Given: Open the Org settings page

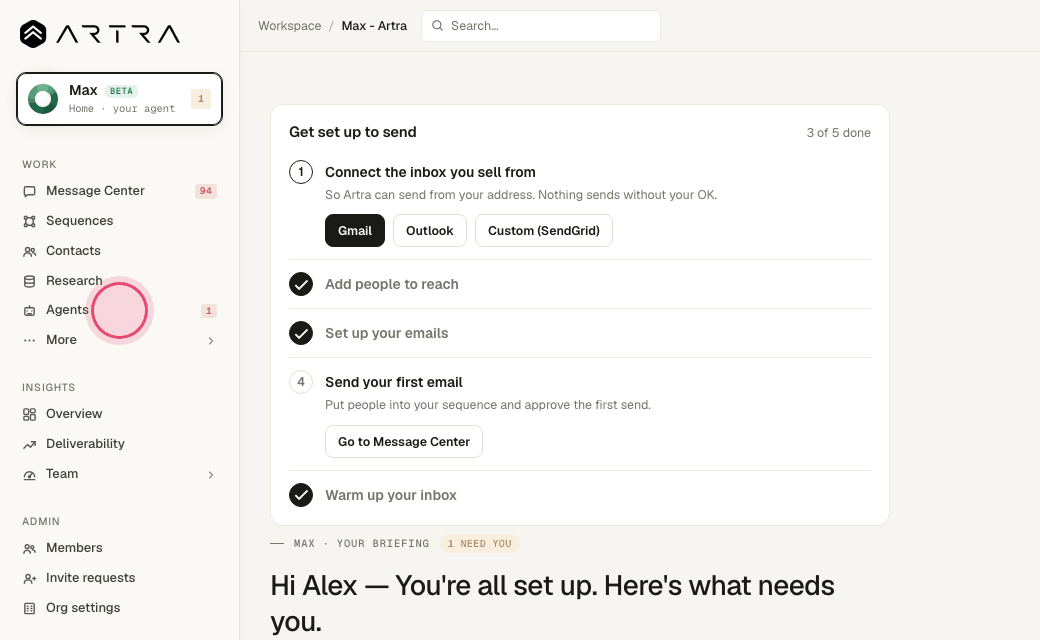Looking at the screenshot, I should coord(119,608).
